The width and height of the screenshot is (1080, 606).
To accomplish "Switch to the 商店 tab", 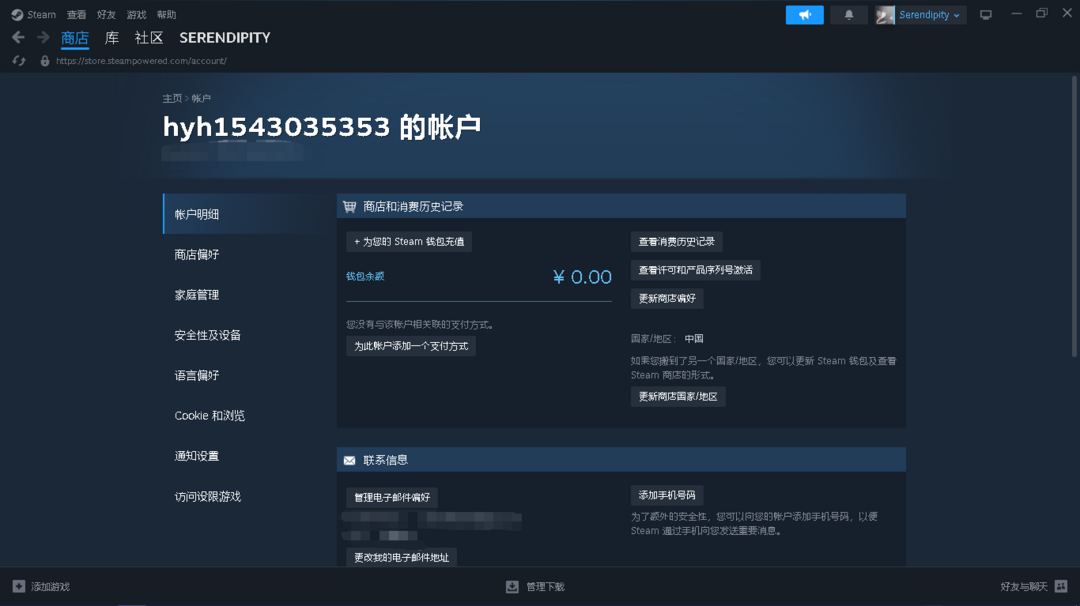I will click(75, 38).
